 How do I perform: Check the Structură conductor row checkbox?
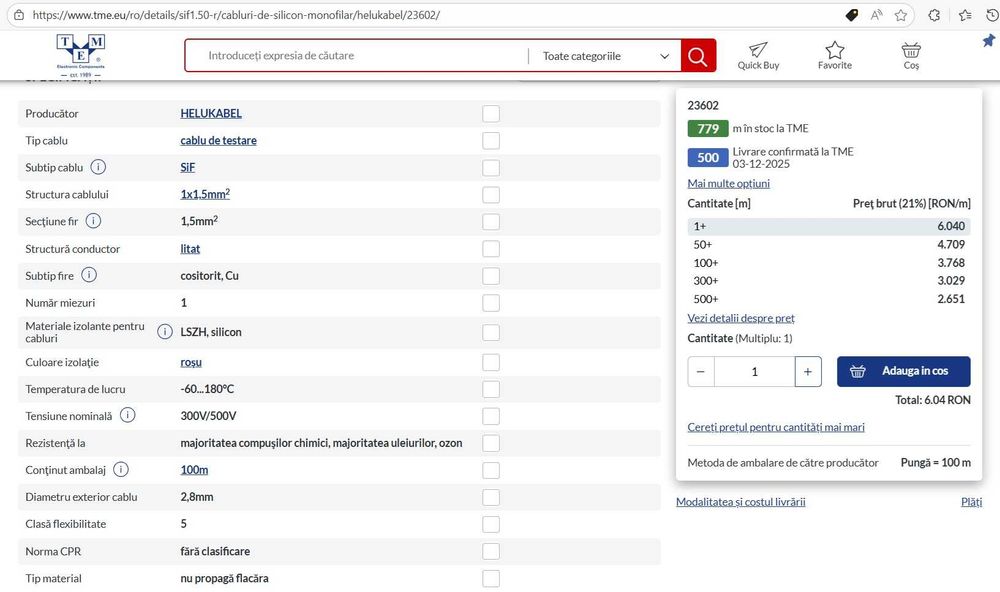click(491, 249)
